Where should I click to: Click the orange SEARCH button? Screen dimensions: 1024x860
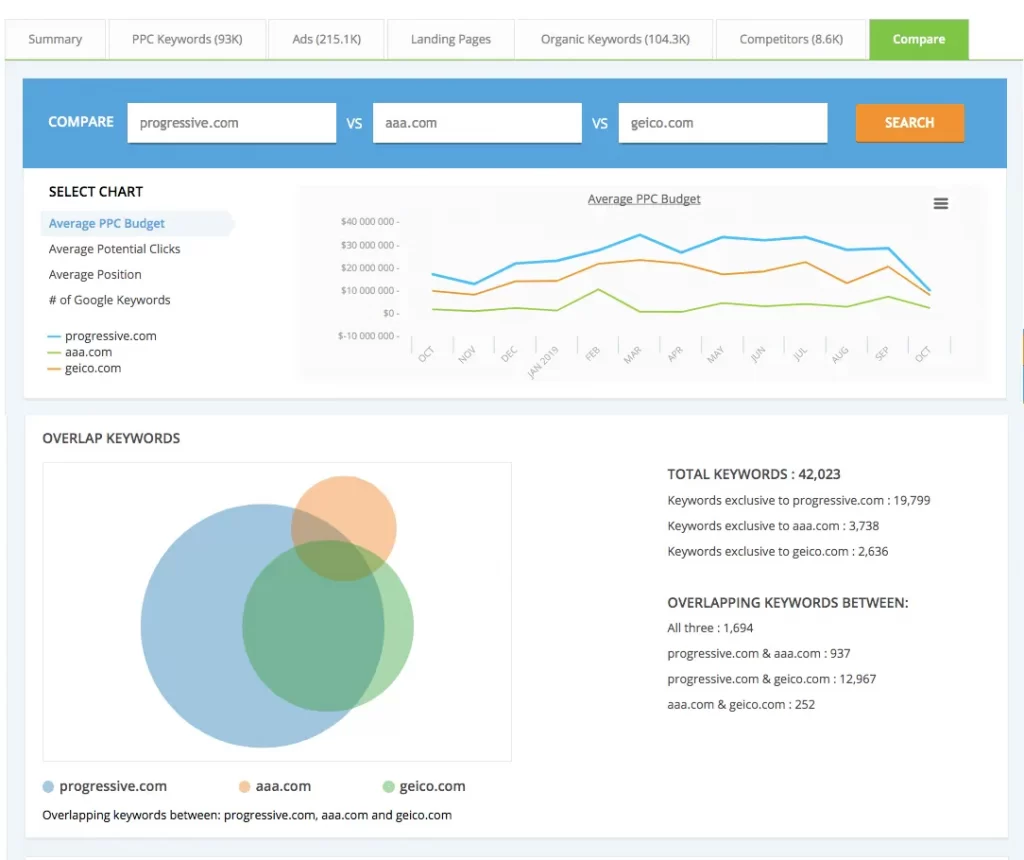(x=910, y=123)
